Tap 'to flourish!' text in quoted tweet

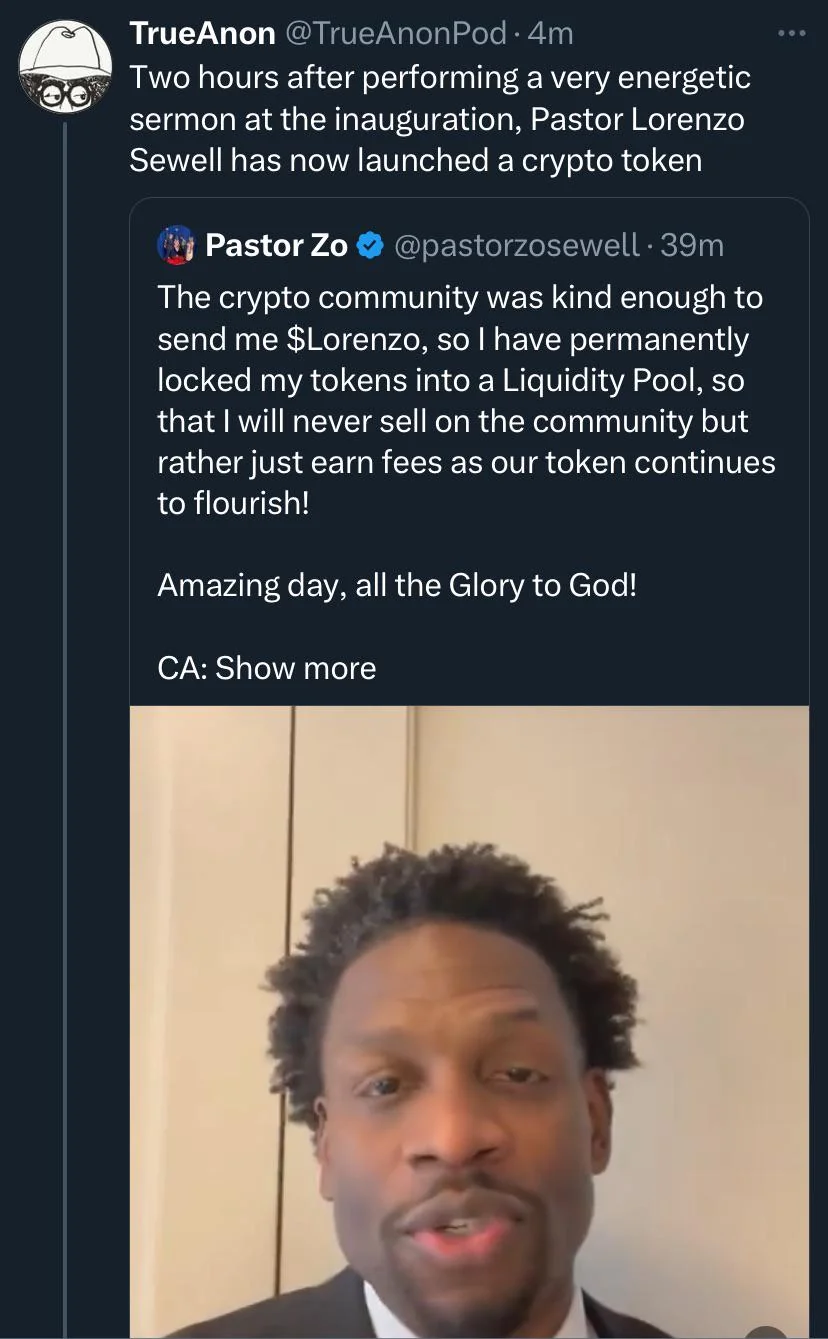click(x=234, y=503)
